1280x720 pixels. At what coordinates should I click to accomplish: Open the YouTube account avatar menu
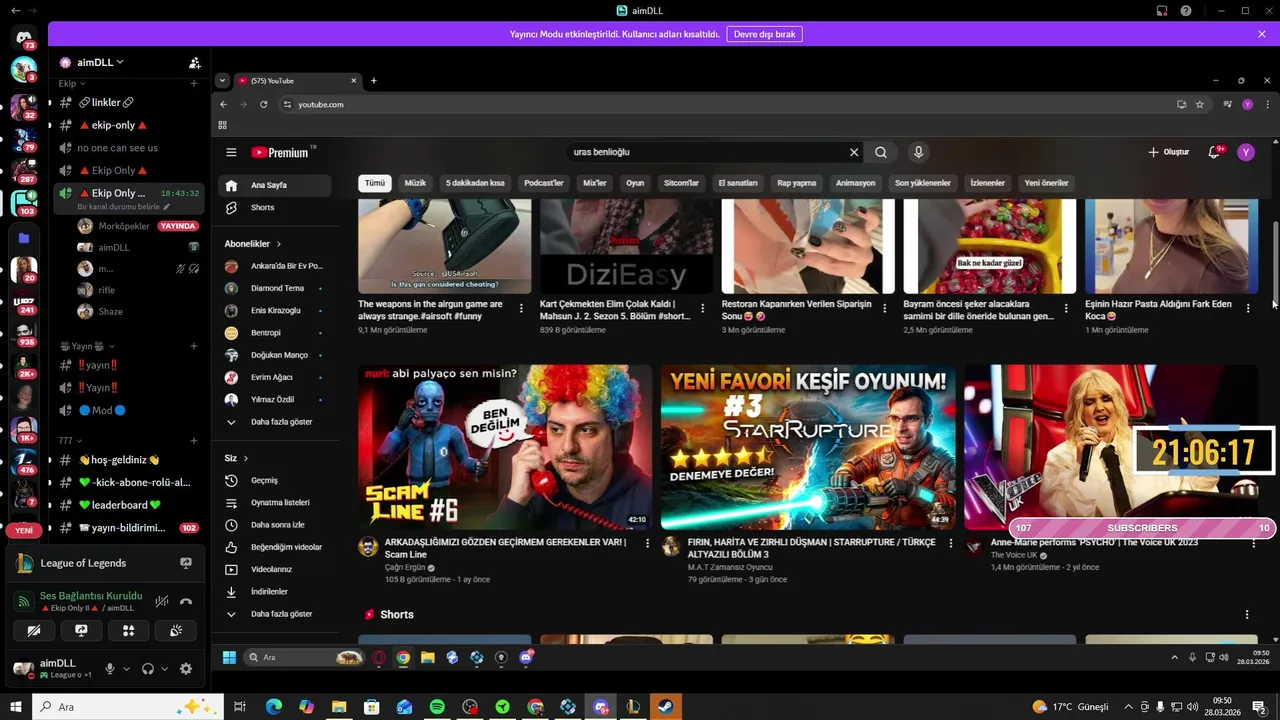pos(1245,152)
